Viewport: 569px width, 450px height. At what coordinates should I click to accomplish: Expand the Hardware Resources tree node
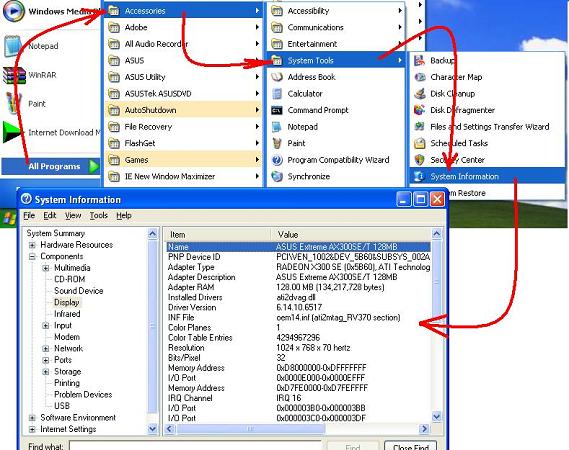pyautogui.click(x=32, y=245)
